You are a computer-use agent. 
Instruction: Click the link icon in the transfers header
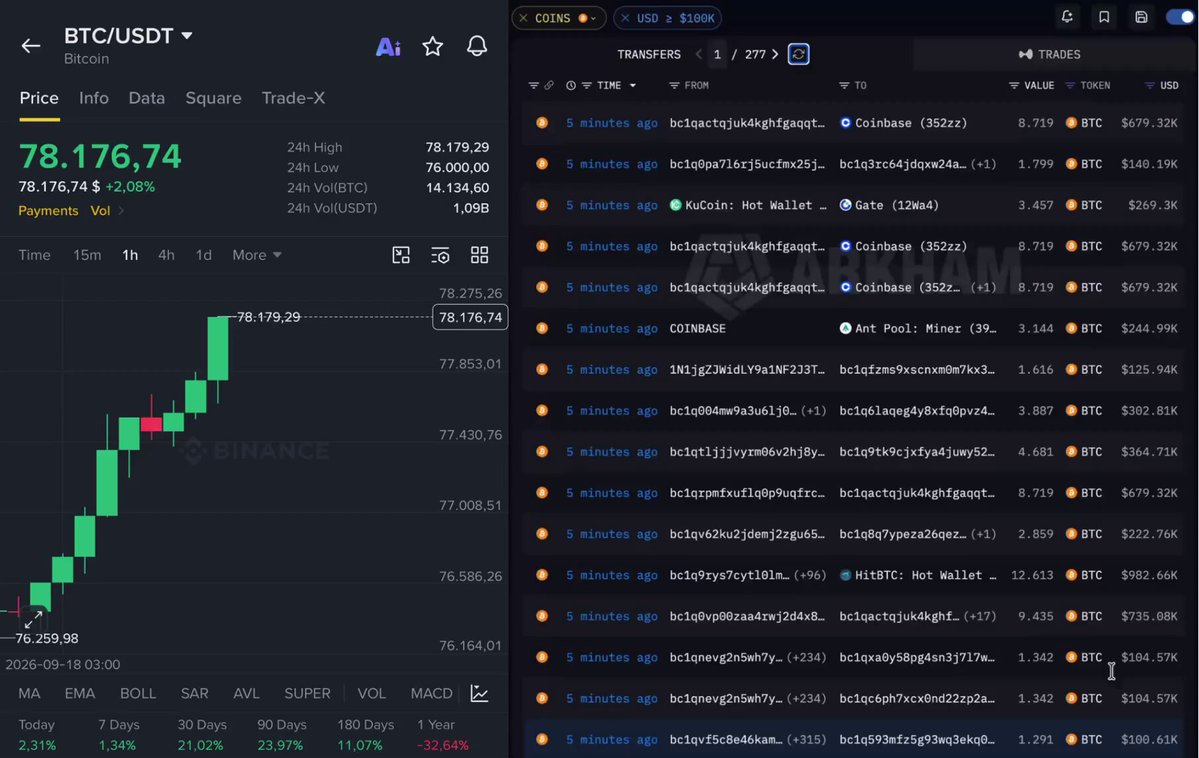548,86
